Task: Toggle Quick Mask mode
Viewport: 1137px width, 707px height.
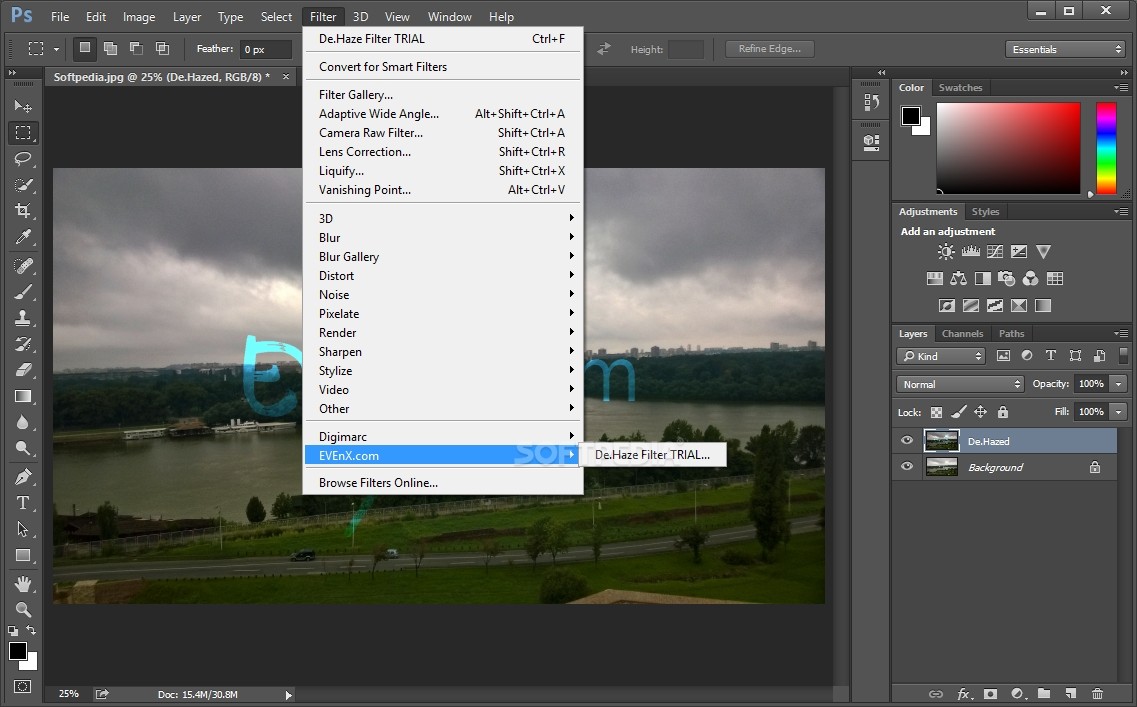Action: point(22,686)
